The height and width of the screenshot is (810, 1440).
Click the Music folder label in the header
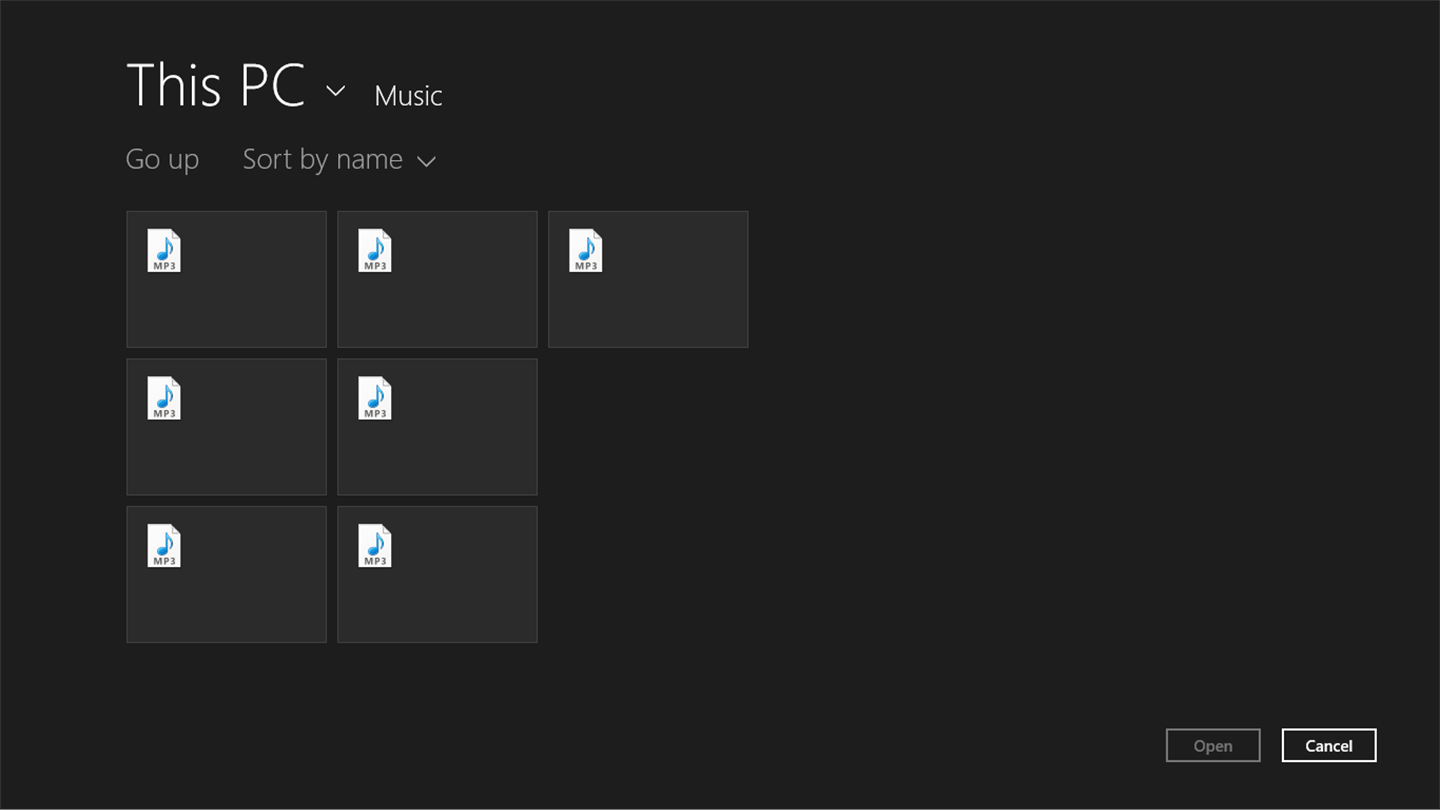[408, 96]
